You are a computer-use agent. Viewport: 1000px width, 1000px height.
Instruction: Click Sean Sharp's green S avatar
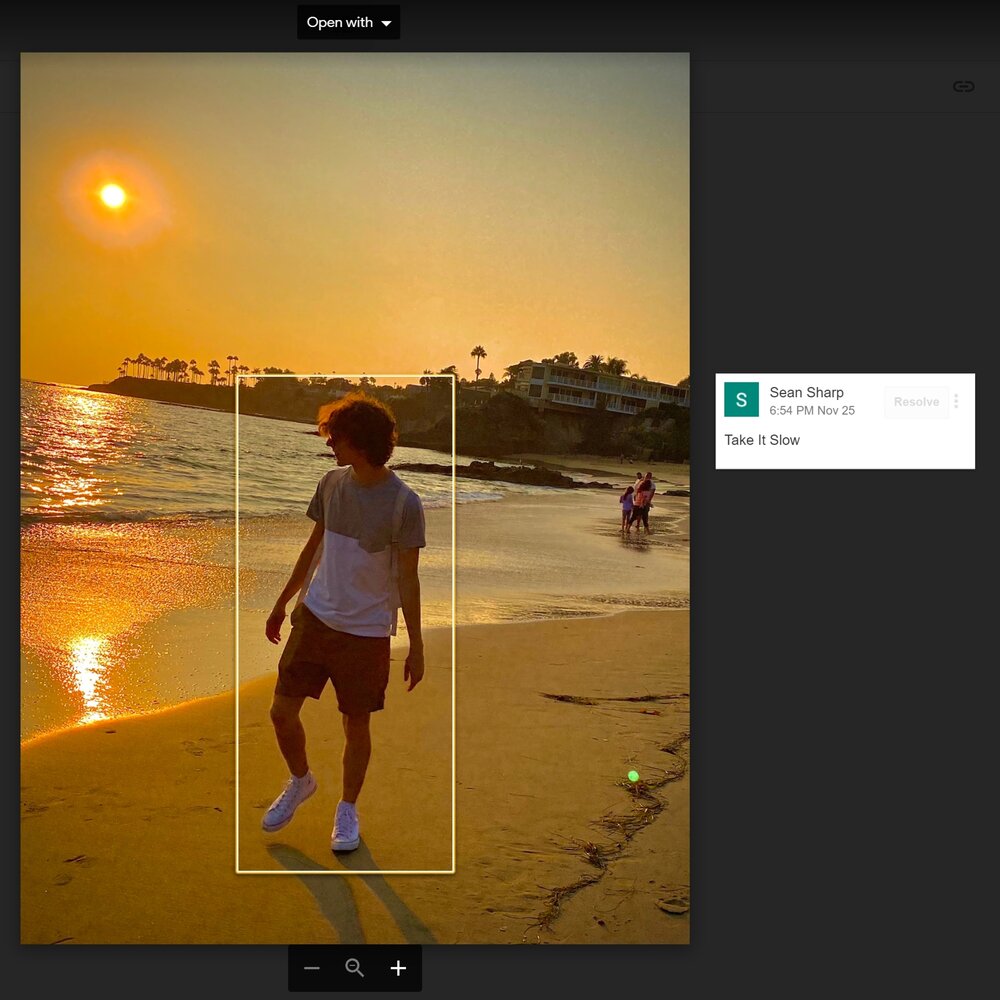coord(741,400)
